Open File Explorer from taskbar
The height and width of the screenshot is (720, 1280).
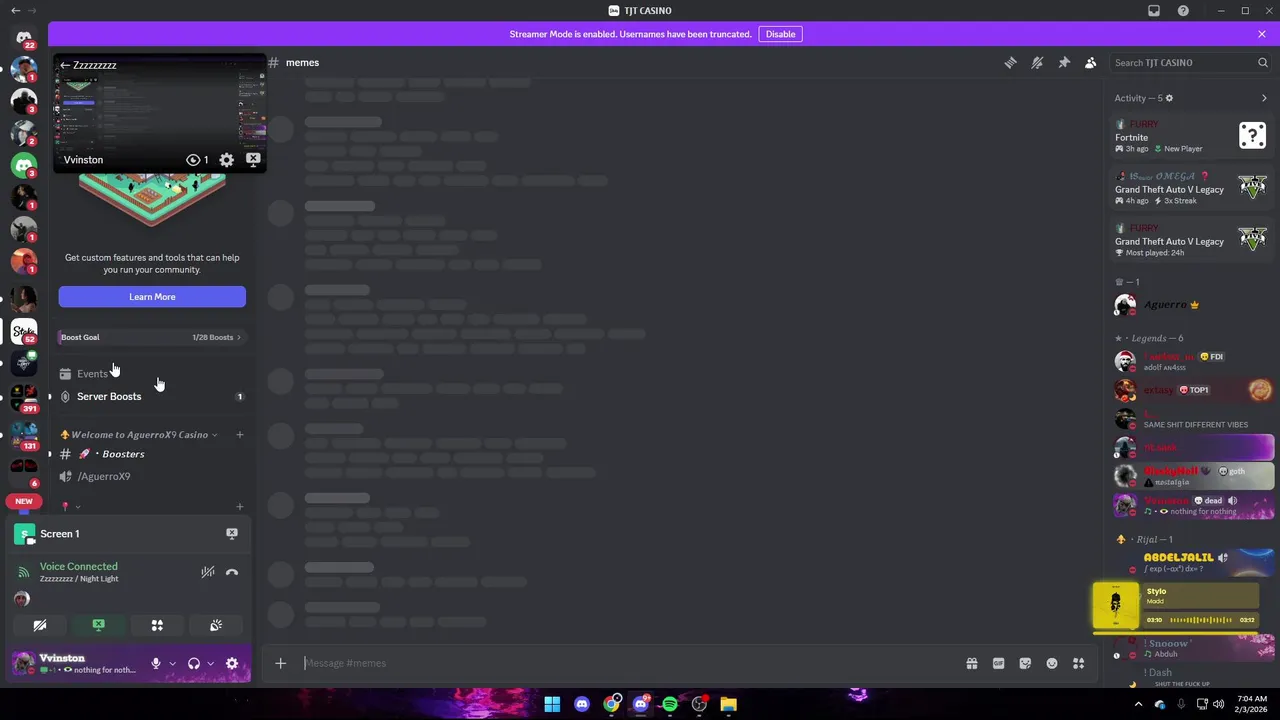tap(729, 705)
